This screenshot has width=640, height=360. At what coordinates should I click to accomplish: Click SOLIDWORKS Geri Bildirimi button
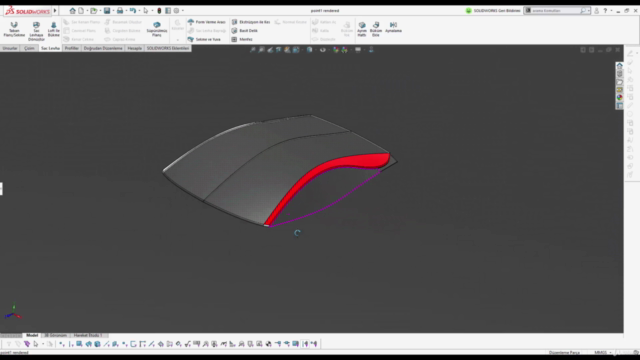coord(493,11)
